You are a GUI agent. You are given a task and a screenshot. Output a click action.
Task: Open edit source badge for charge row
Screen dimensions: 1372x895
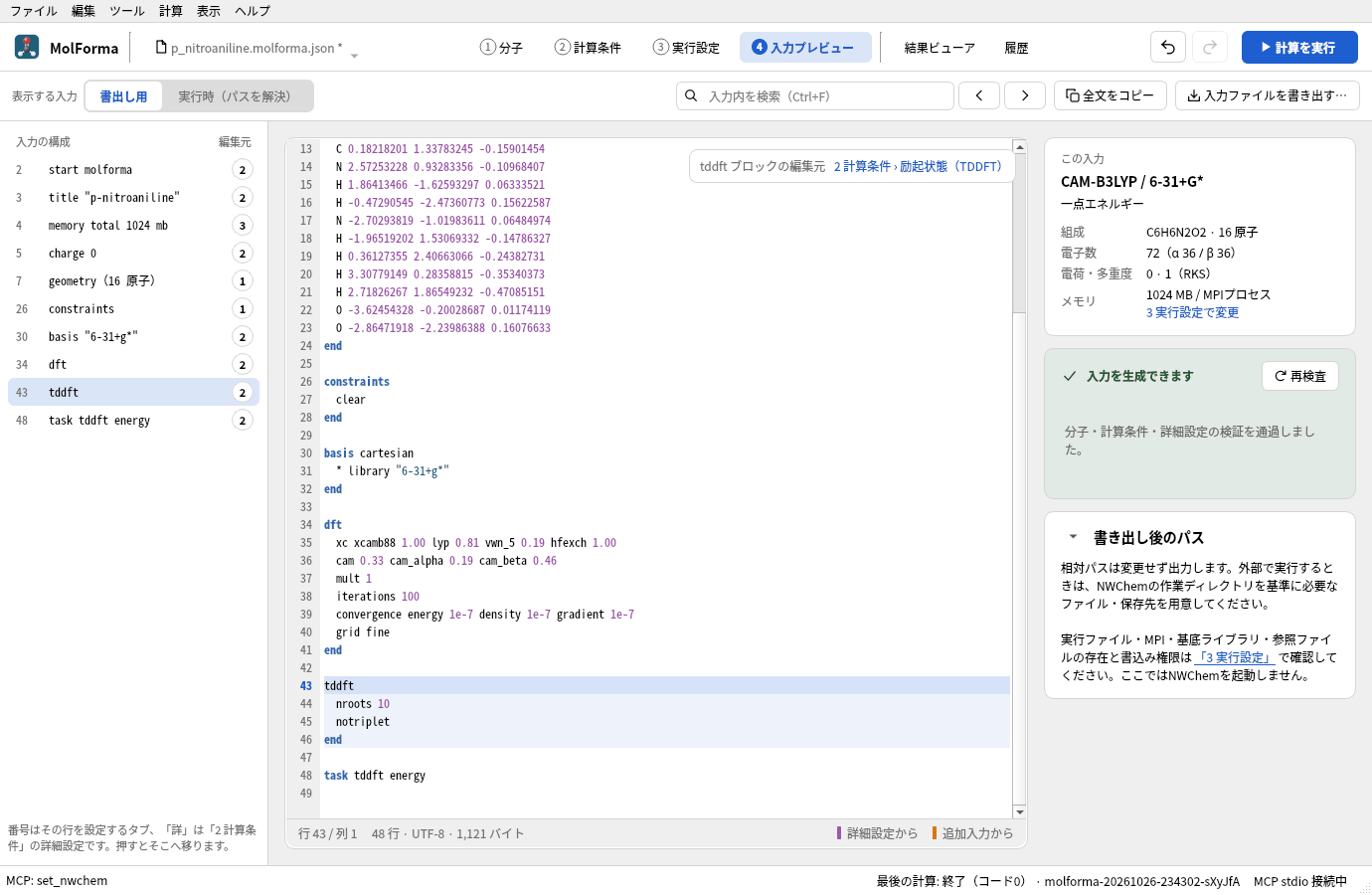tap(242, 253)
